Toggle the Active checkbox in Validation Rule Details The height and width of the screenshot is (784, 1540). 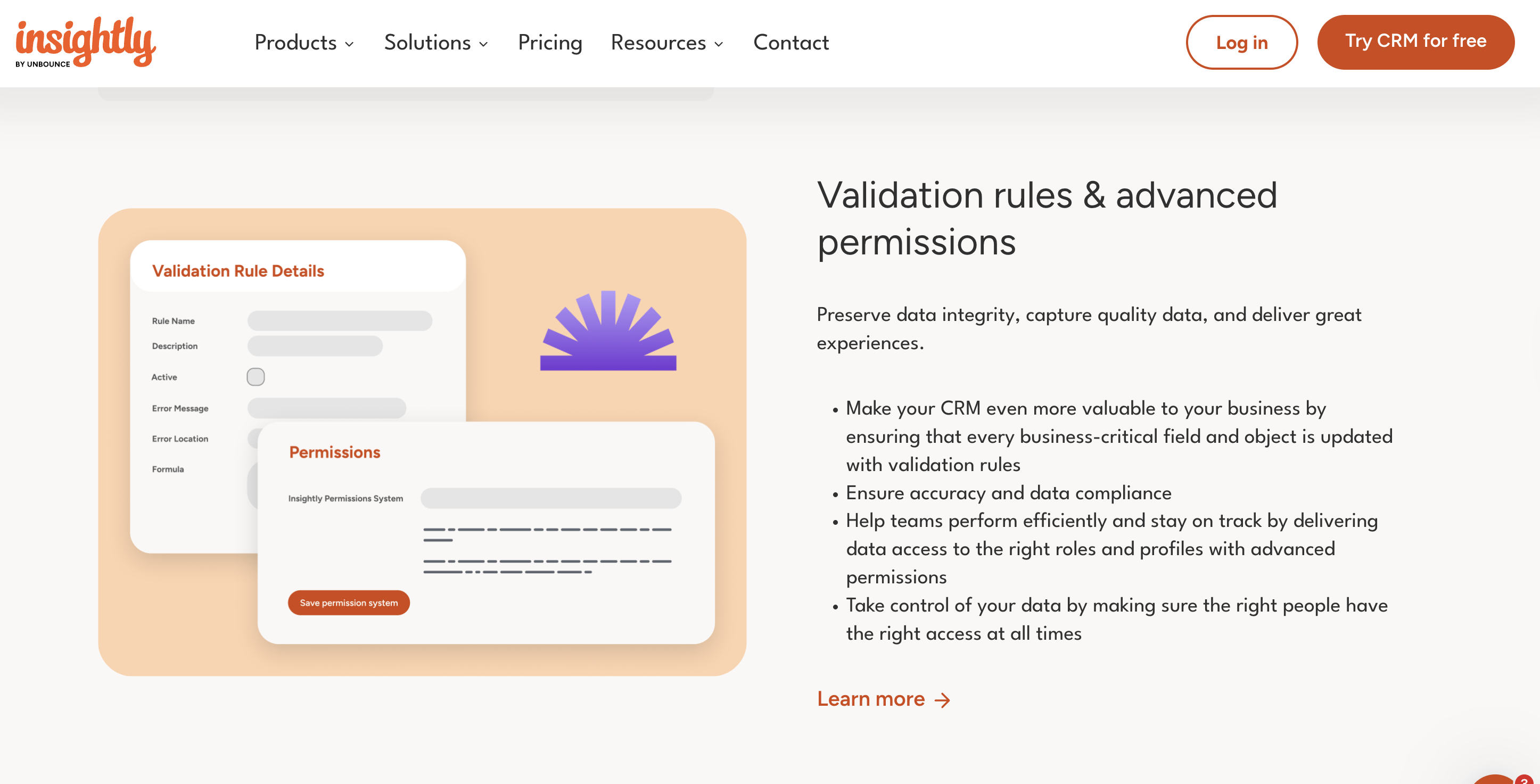[x=256, y=376]
